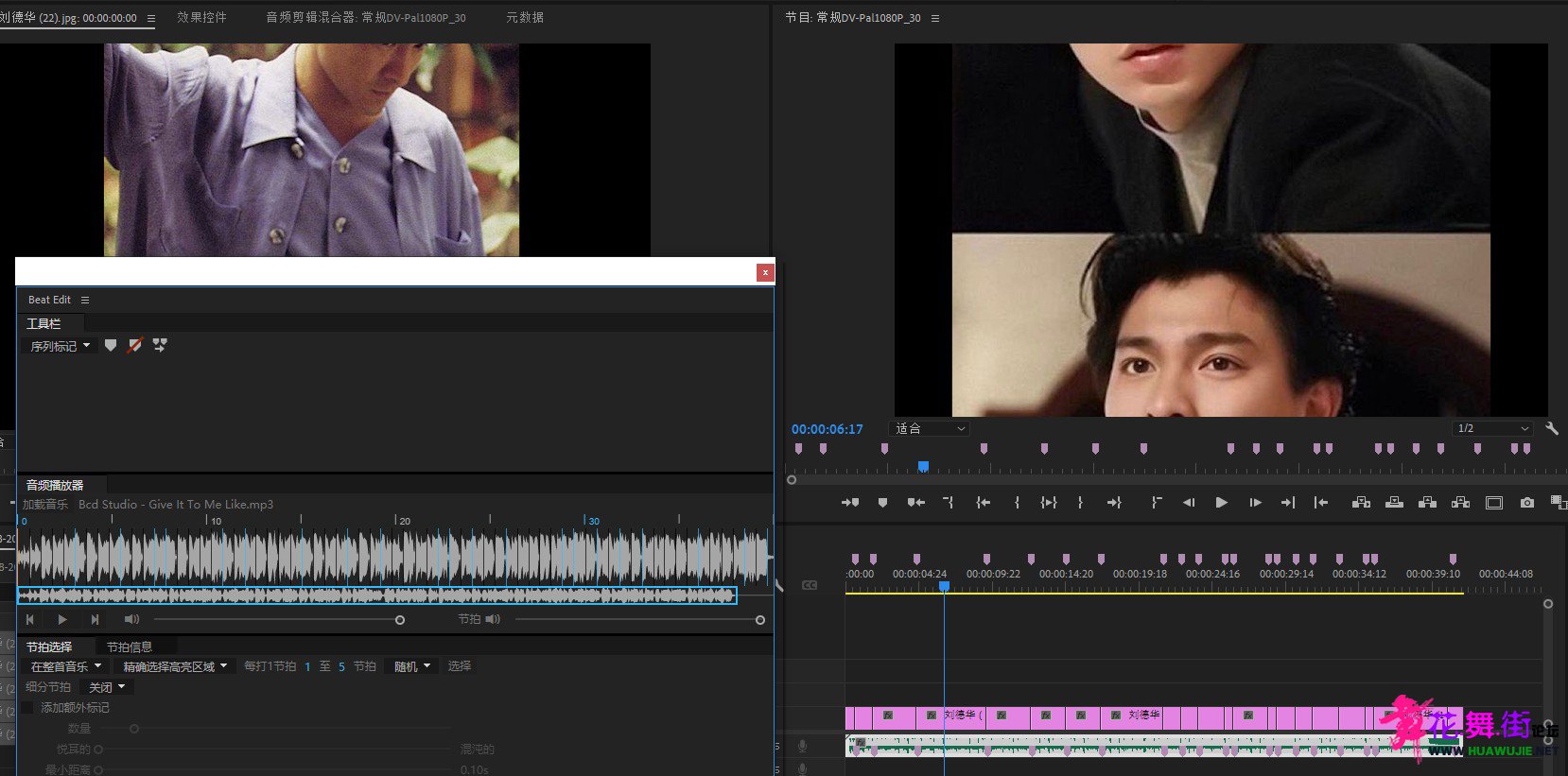Screen dimensions: 1568x776
Task: Toggle the beat click sound speaker icon
Action: point(493,619)
